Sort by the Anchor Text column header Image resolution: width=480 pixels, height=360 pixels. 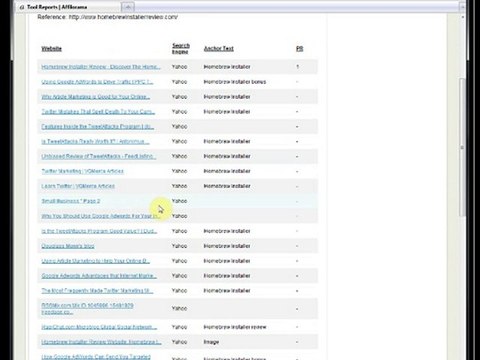pos(219,48)
